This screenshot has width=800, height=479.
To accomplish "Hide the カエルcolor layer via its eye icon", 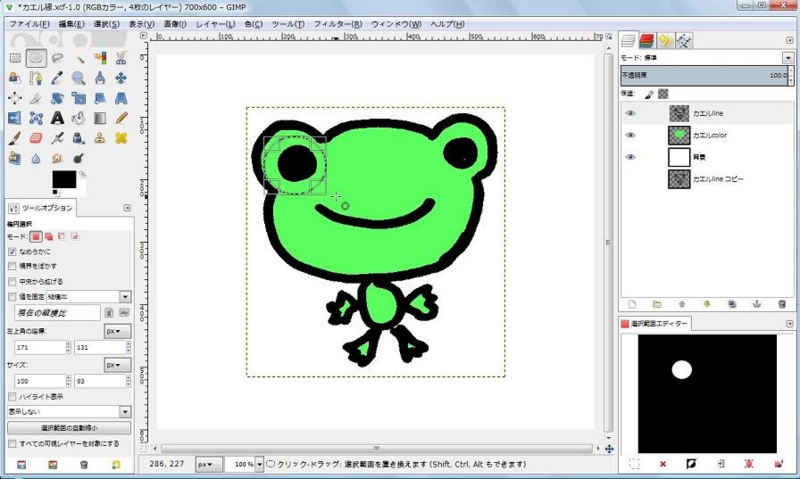I will click(631, 135).
